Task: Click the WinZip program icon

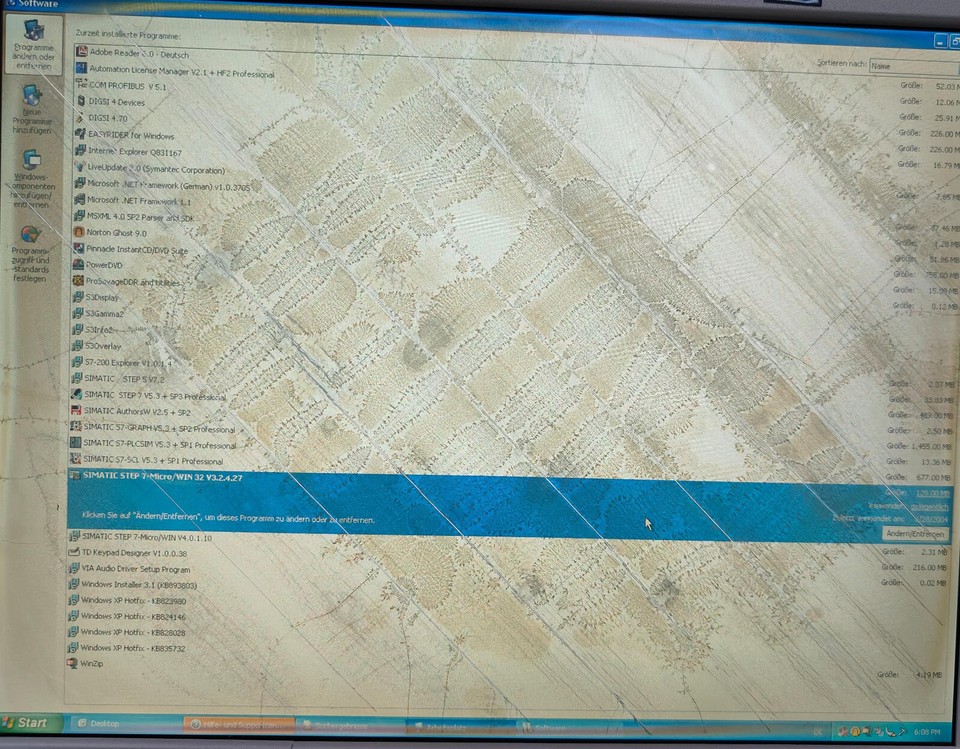Action: point(77,661)
